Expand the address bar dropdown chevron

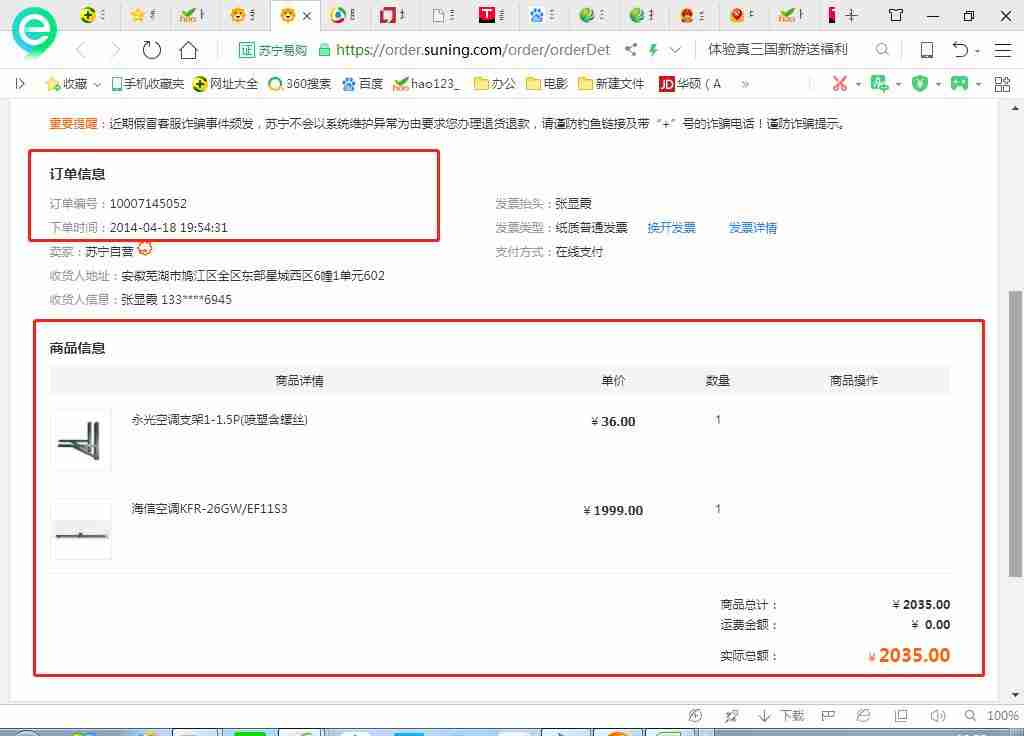pos(675,50)
